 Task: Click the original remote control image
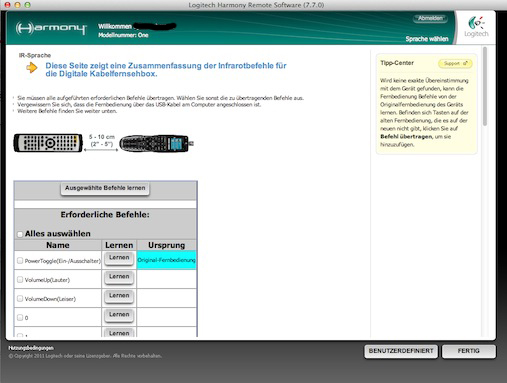point(48,143)
